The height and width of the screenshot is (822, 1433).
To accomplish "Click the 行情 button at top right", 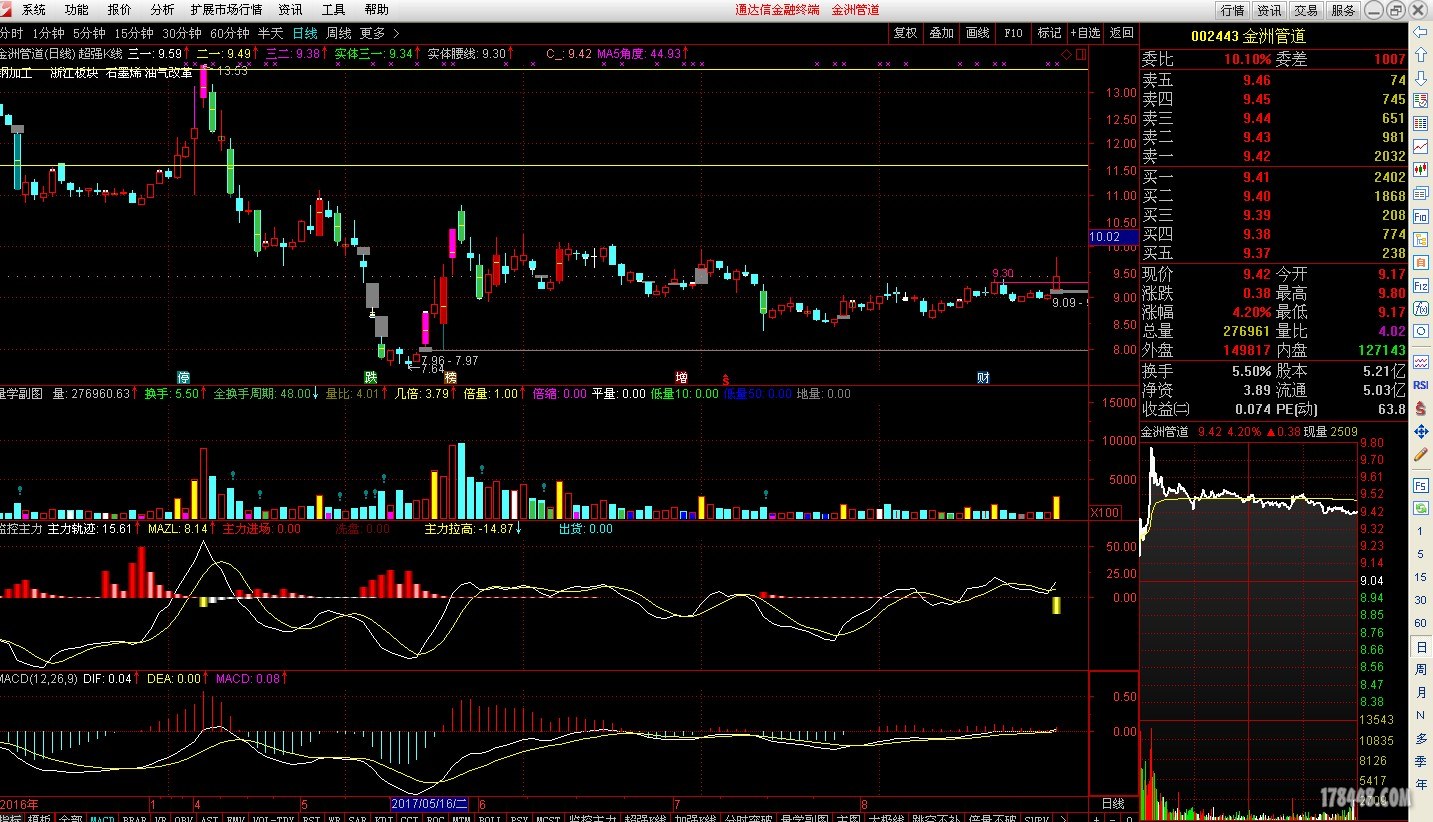I will pyautogui.click(x=1232, y=10).
